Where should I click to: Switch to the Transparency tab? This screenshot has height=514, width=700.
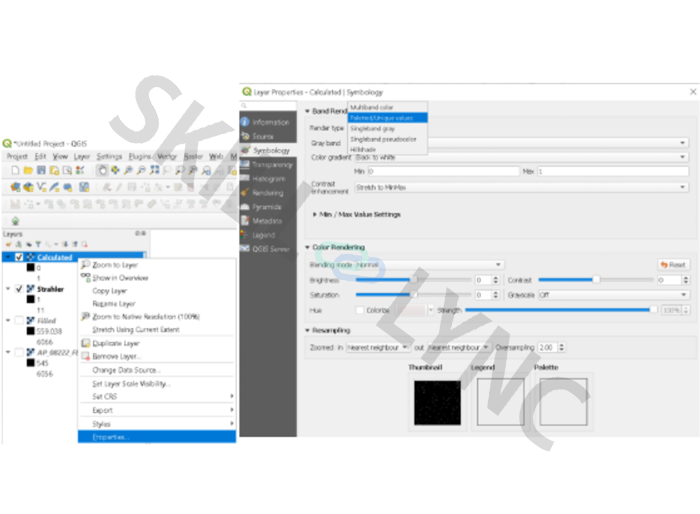click(x=268, y=165)
